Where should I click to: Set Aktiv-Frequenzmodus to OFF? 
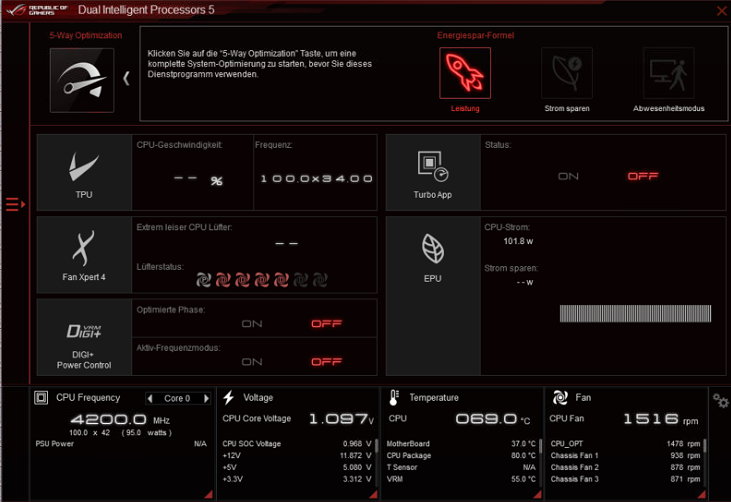click(x=326, y=362)
